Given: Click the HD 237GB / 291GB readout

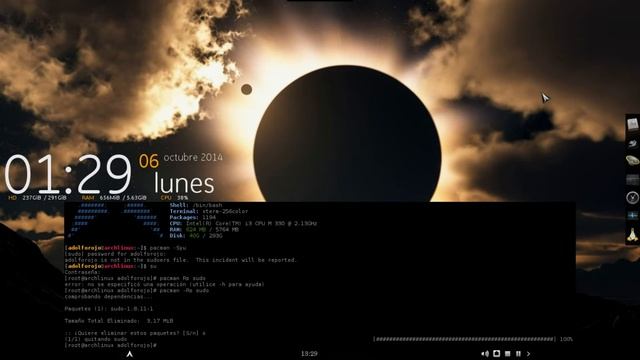Looking at the screenshot, I should click(37, 198).
